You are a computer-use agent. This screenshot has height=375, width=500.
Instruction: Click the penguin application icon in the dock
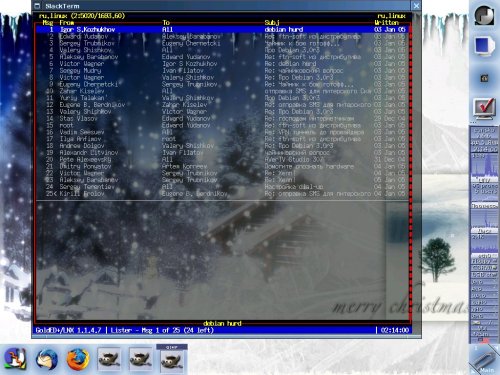(x=15, y=359)
